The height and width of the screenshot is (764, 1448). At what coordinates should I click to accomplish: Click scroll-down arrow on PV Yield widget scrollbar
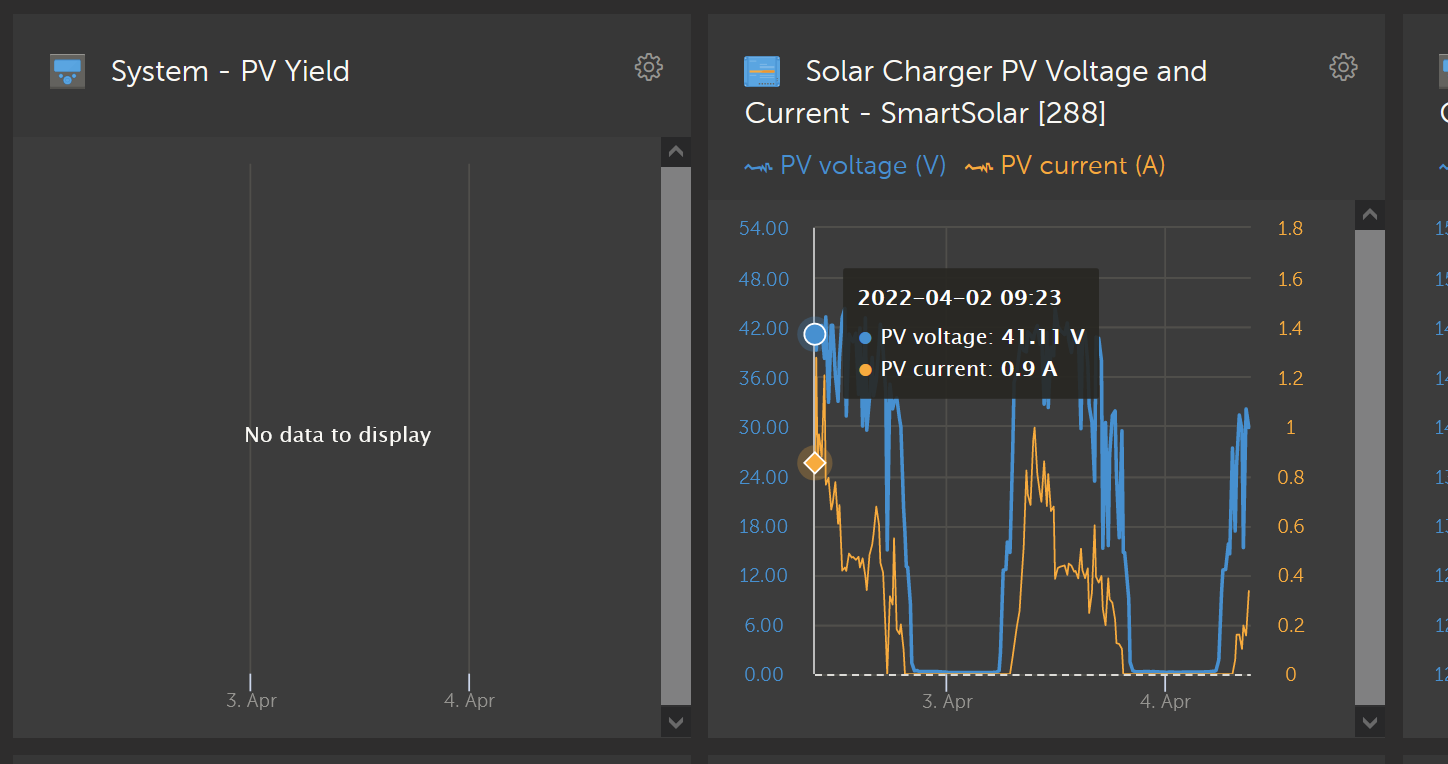pos(676,722)
